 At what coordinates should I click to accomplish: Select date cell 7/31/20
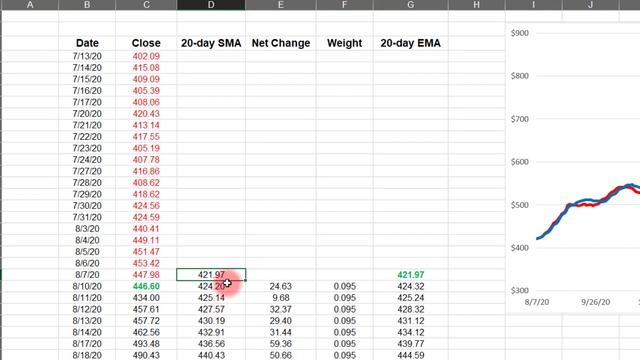click(x=87, y=217)
